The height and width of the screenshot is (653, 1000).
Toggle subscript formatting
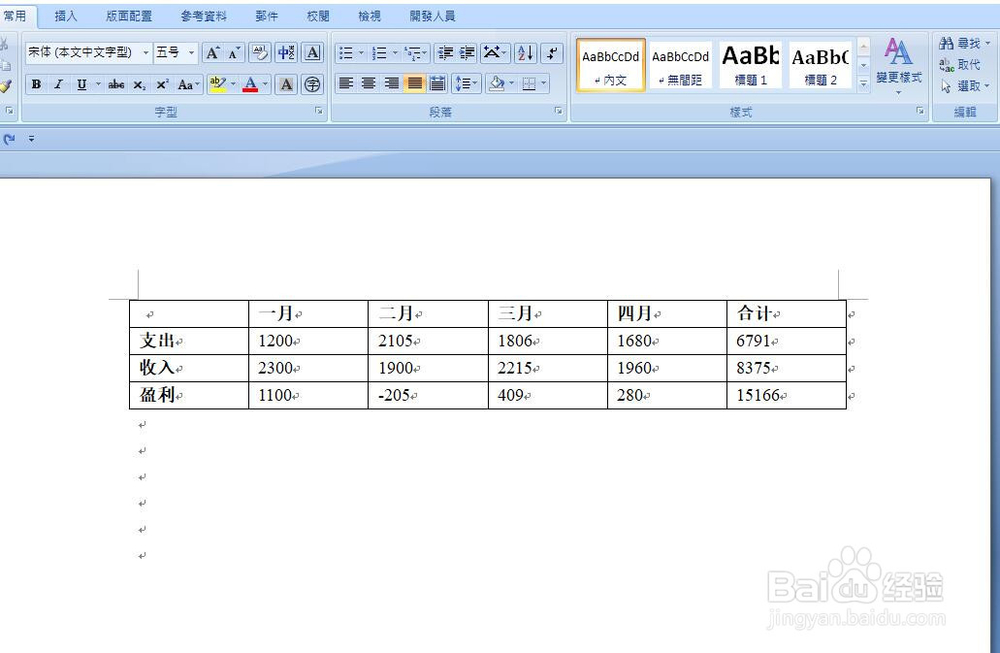(x=139, y=84)
